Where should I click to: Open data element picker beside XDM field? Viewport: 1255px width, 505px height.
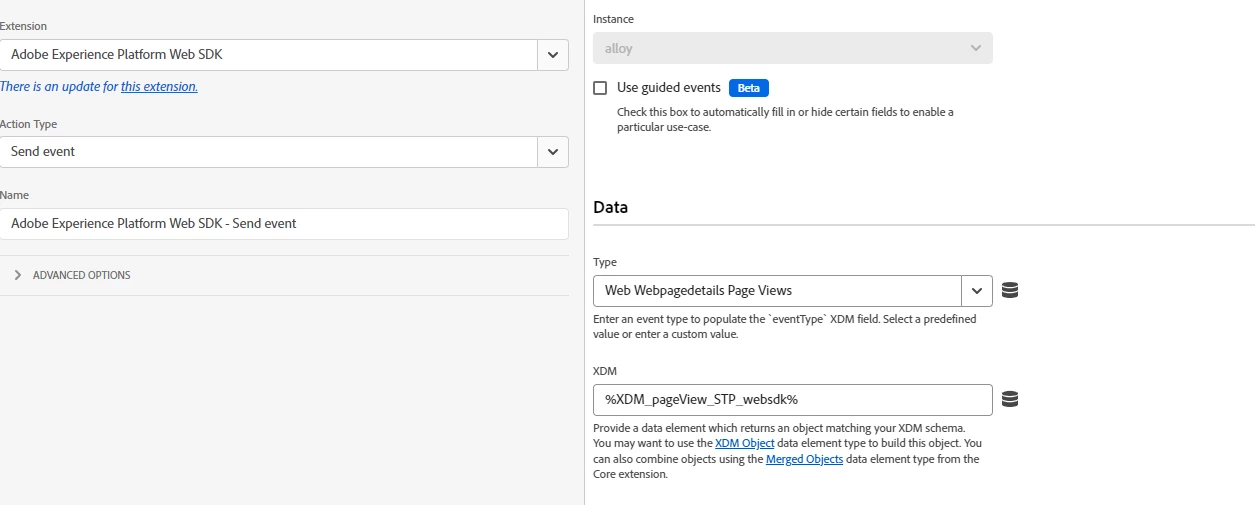(1010, 400)
